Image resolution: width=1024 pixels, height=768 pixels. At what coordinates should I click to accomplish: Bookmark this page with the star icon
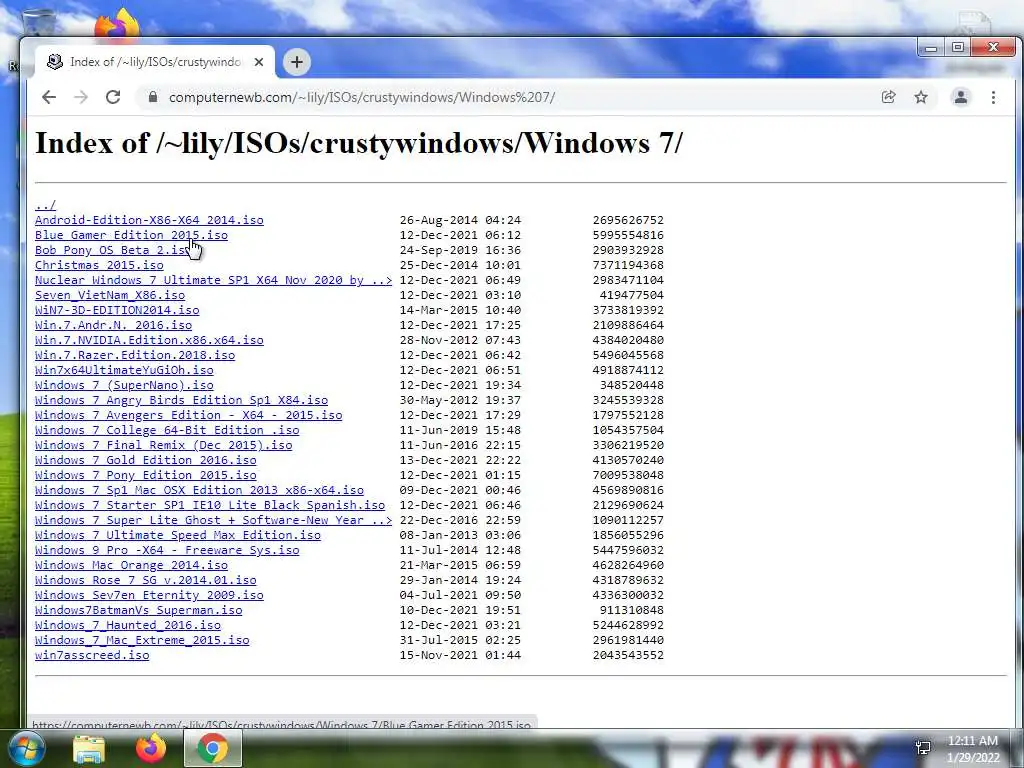921,97
